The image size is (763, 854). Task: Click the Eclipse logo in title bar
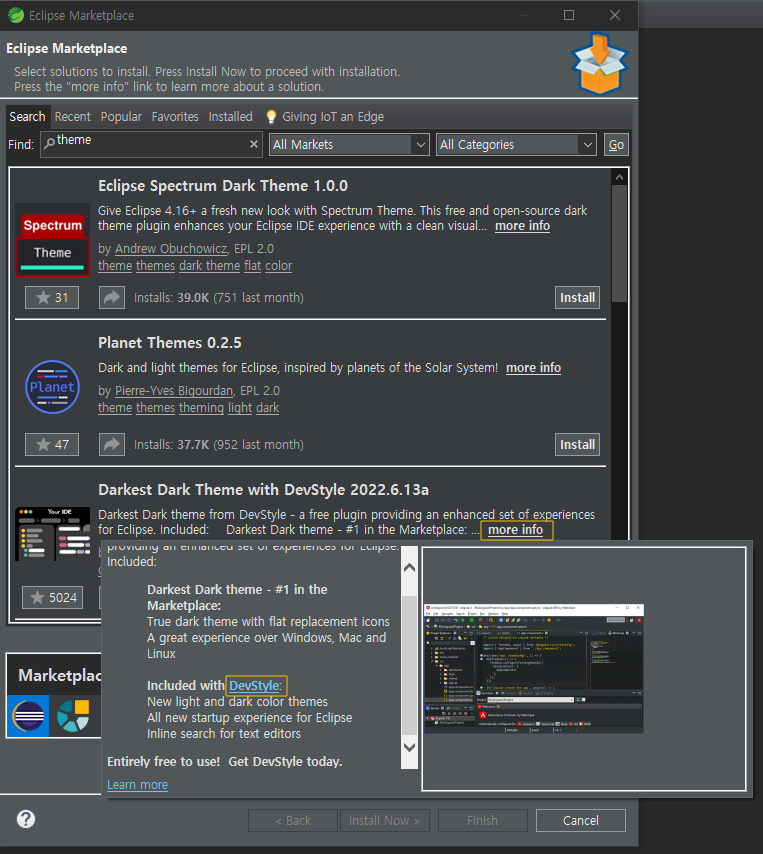coord(16,15)
